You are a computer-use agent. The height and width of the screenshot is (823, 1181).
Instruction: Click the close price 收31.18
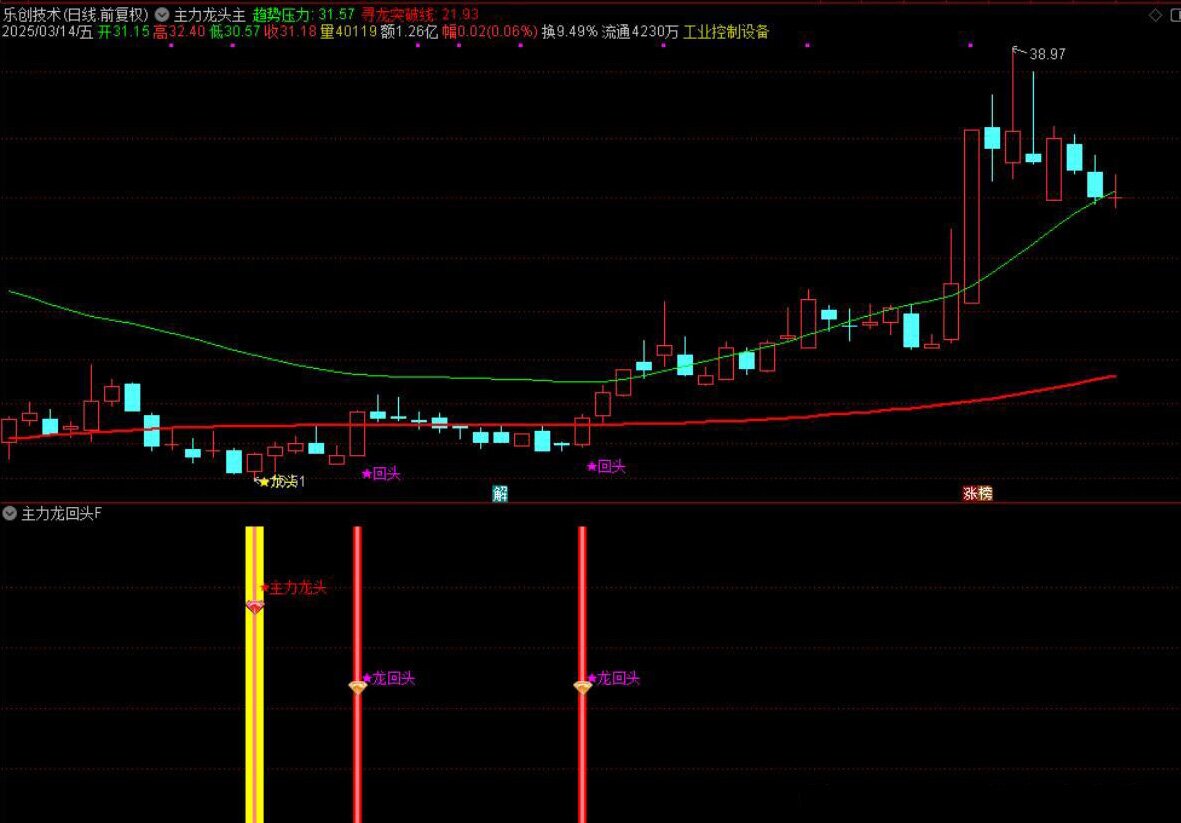tap(290, 32)
